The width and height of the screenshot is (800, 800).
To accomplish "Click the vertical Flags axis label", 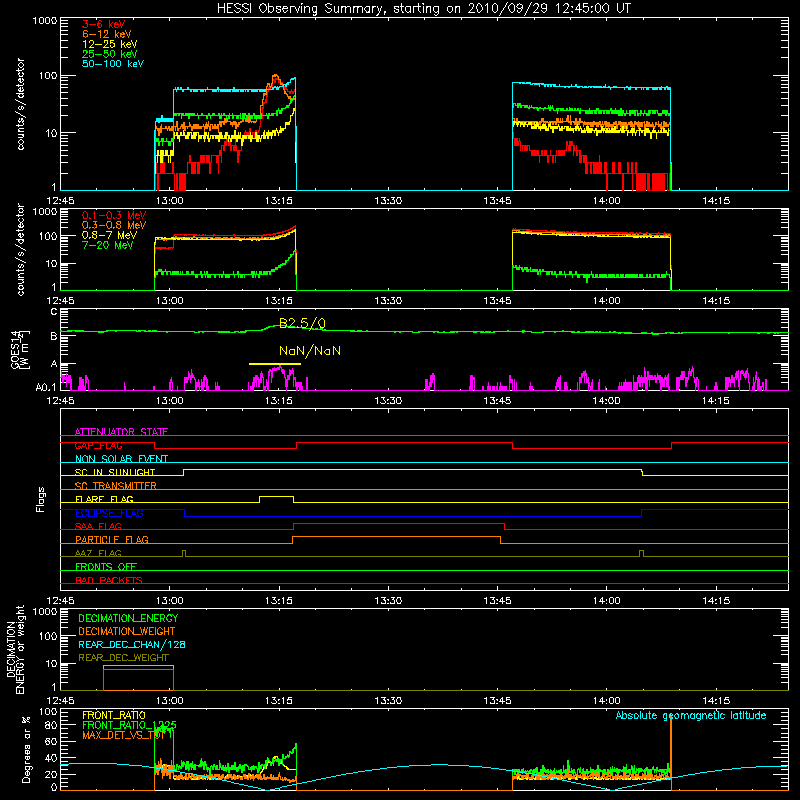I will click(x=41, y=499).
